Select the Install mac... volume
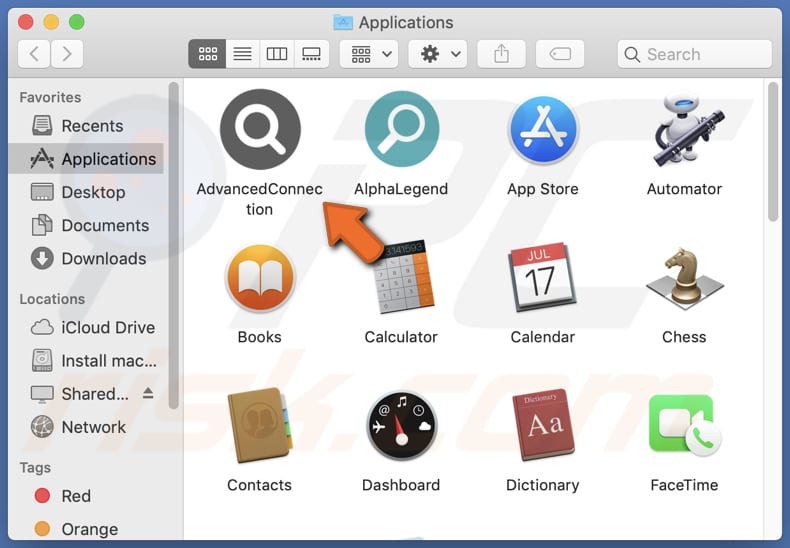This screenshot has width=790, height=548. (x=86, y=361)
